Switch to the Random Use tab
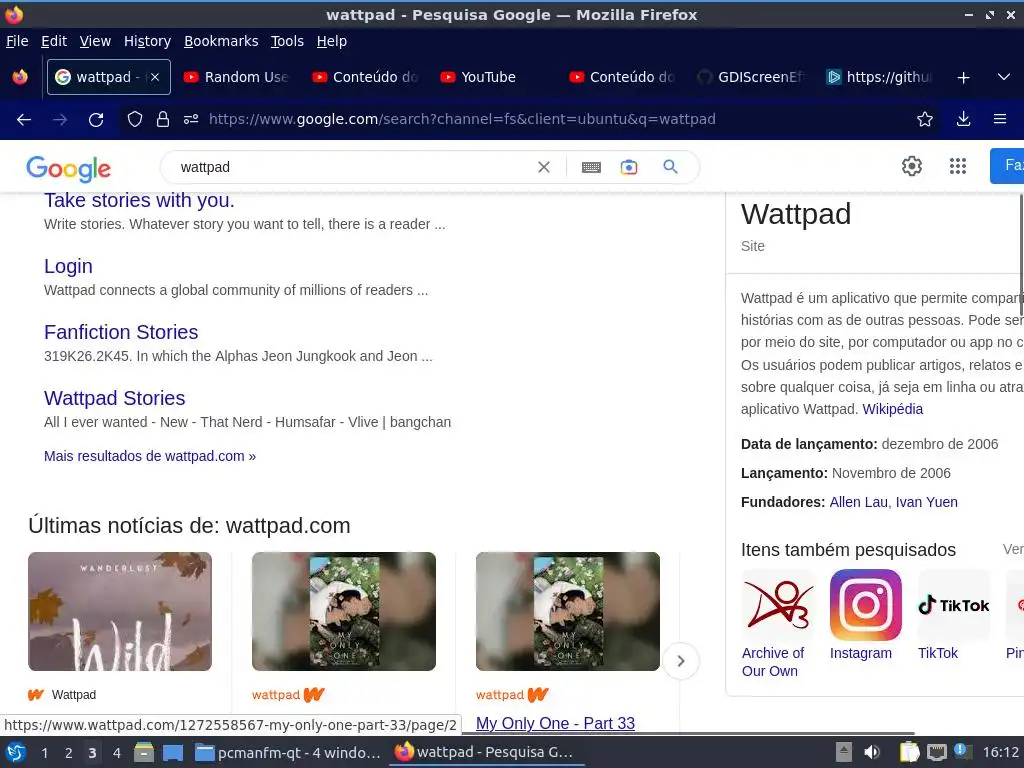Screen dimensions: 1024x768 pos(237,77)
